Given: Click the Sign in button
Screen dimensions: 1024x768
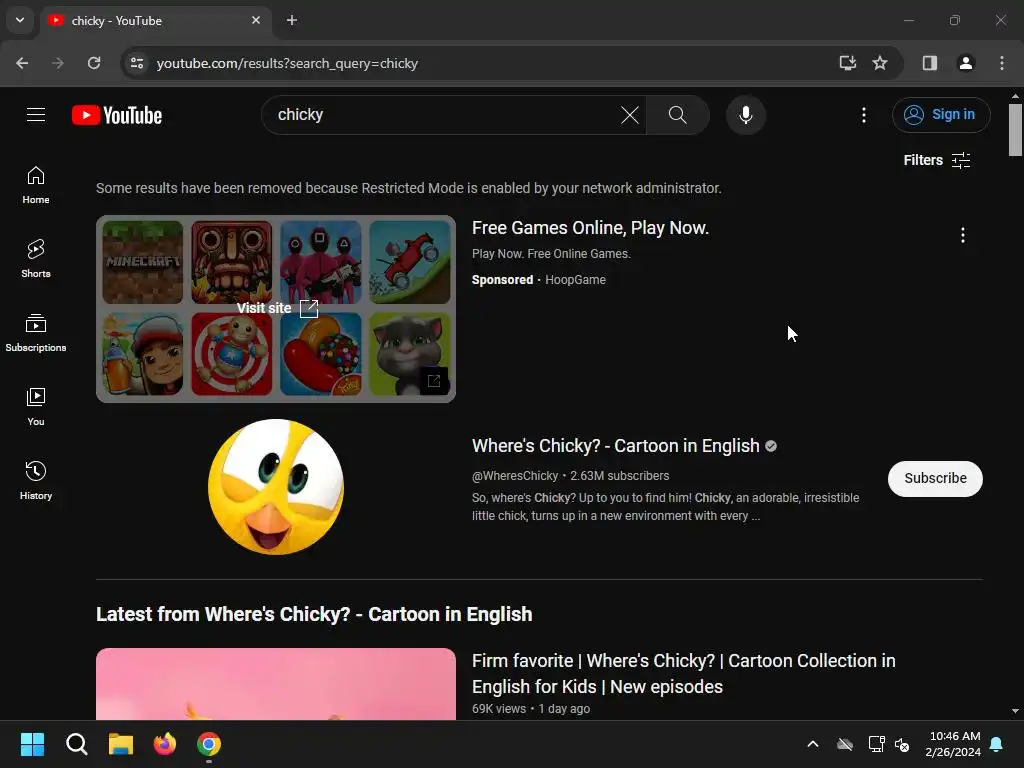Looking at the screenshot, I should point(941,115).
